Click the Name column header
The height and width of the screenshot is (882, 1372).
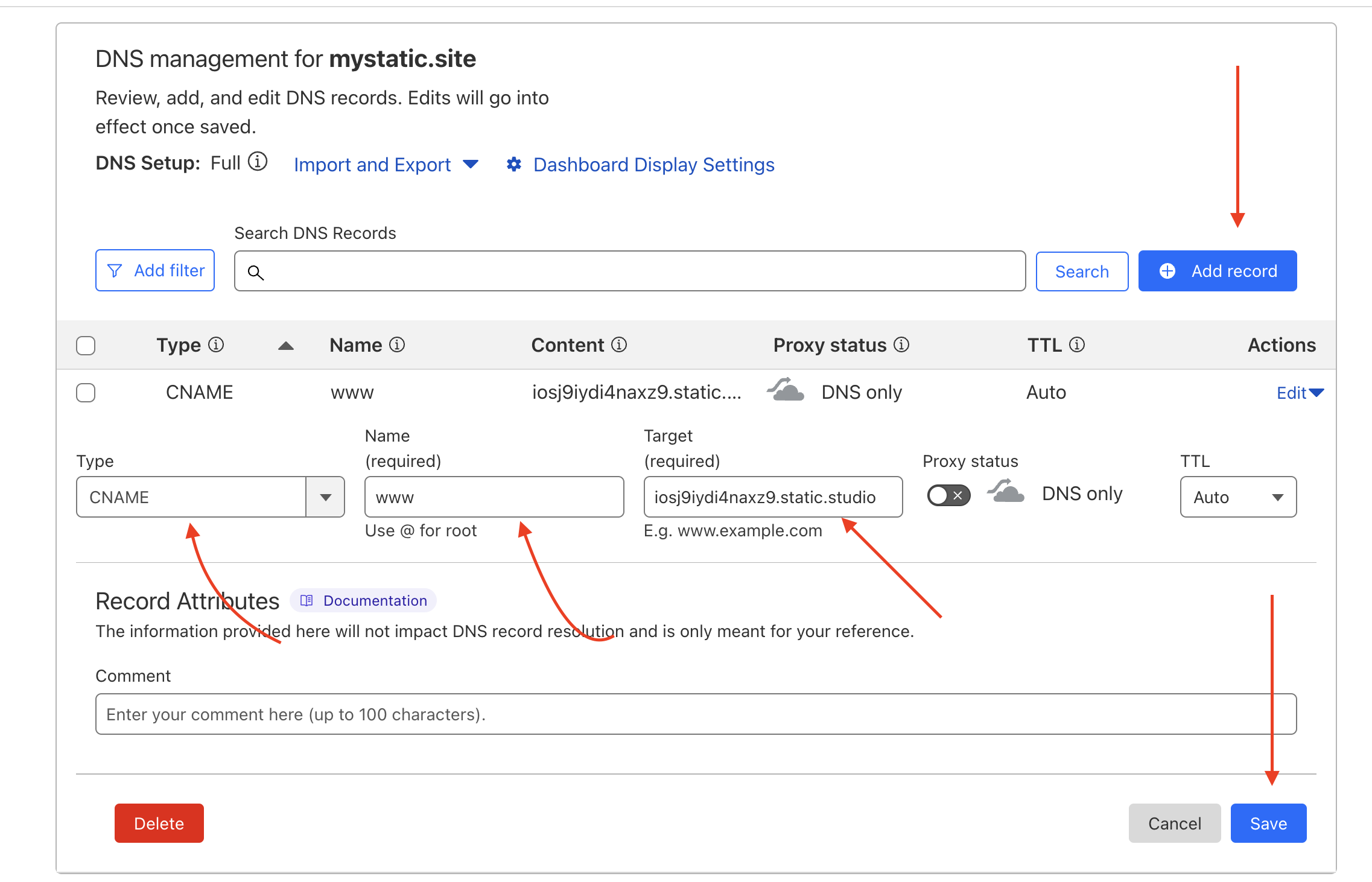(355, 345)
